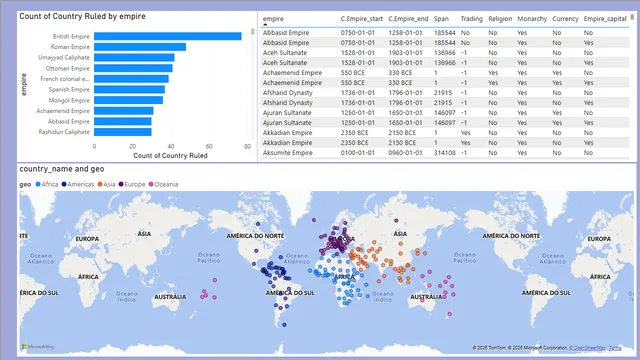This screenshot has width=640, height=360.
Task: Click the Span column header
Action: point(441,19)
